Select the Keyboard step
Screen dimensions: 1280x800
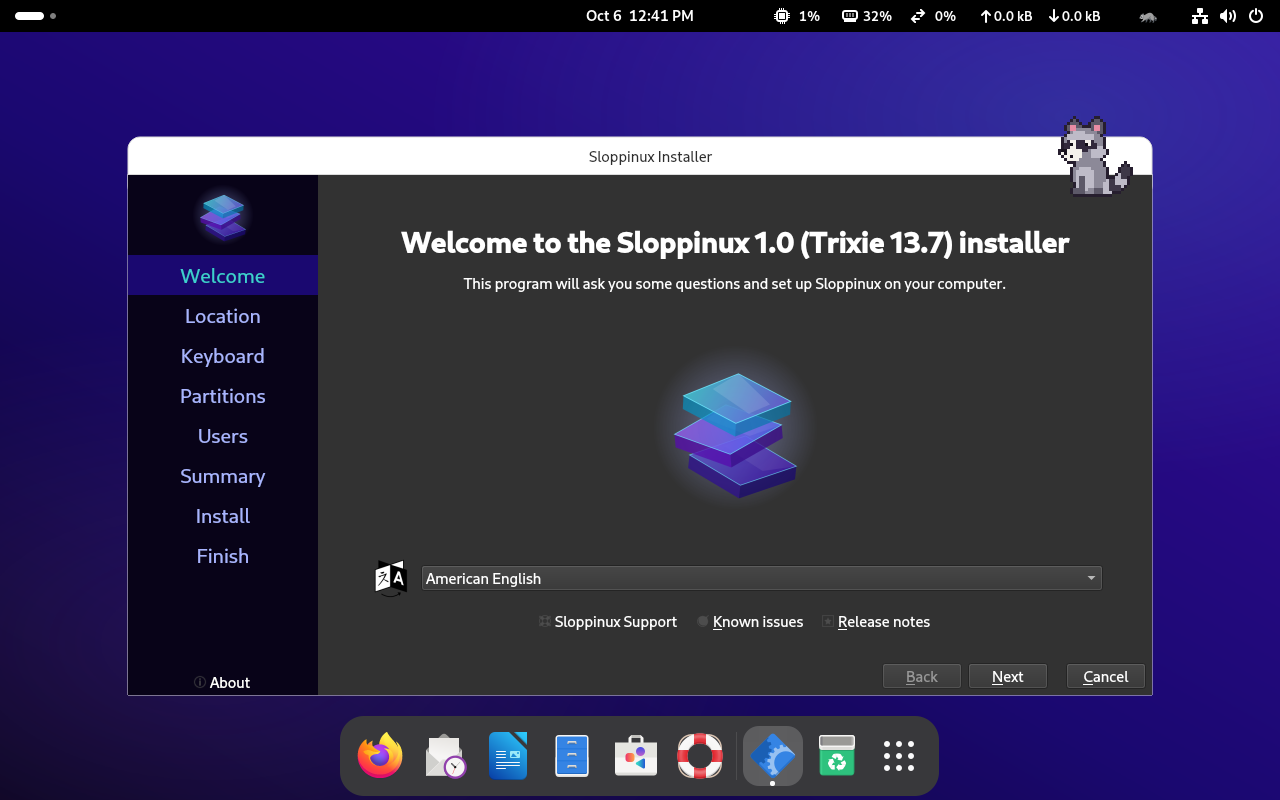pos(223,356)
